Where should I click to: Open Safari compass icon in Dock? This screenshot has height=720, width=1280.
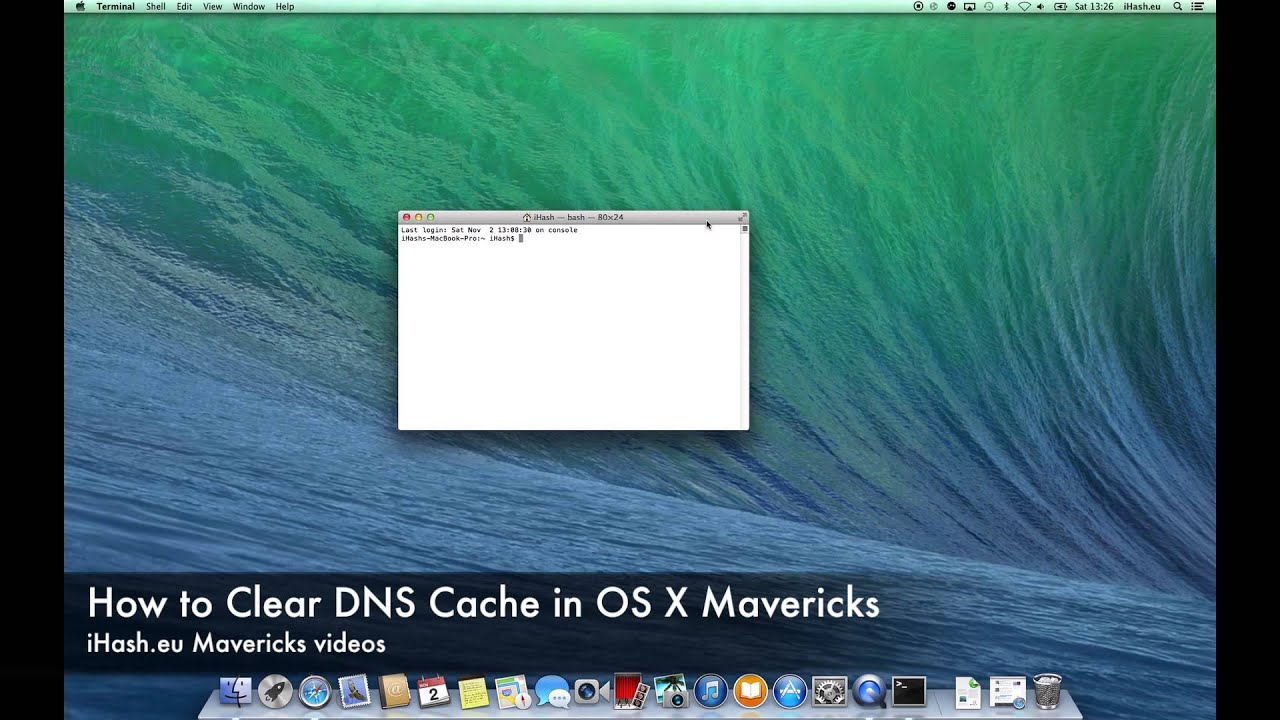(315, 691)
